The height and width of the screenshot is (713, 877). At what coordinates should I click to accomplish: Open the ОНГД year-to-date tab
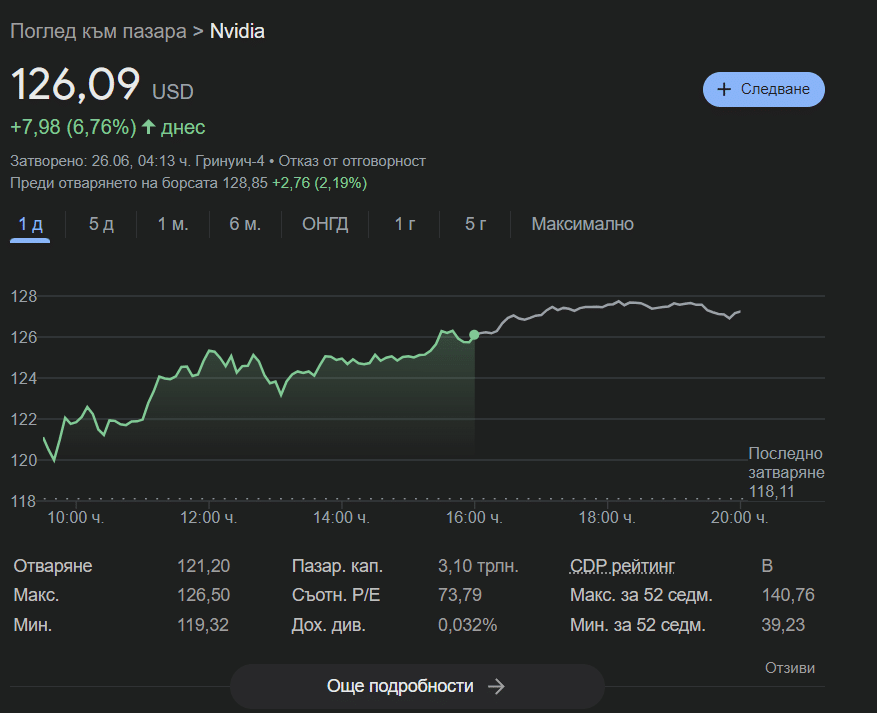point(325,224)
